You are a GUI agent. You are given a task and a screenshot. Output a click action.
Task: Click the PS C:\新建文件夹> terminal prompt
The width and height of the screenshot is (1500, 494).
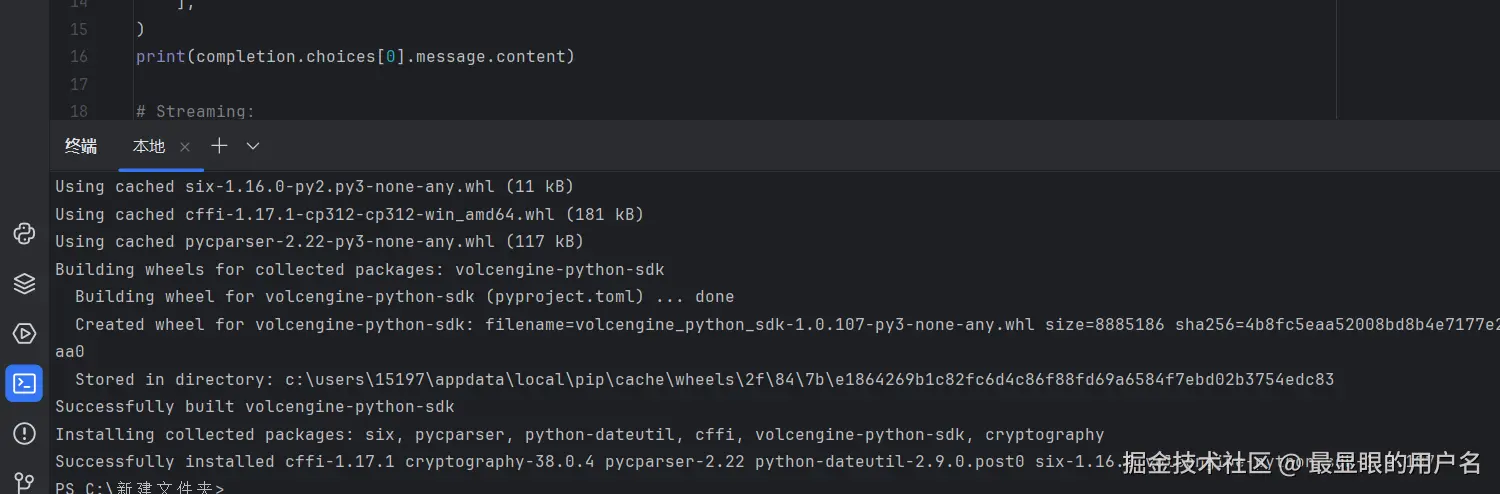click(140, 488)
